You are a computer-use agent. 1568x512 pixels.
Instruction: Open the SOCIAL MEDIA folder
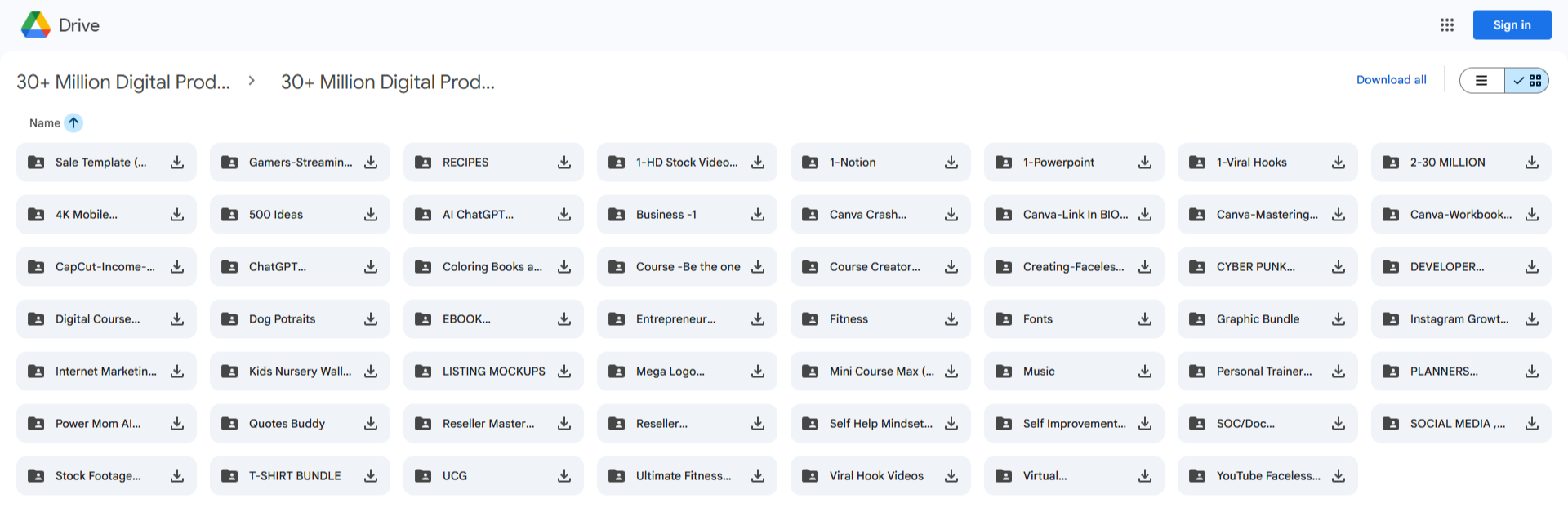click(1461, 424)
